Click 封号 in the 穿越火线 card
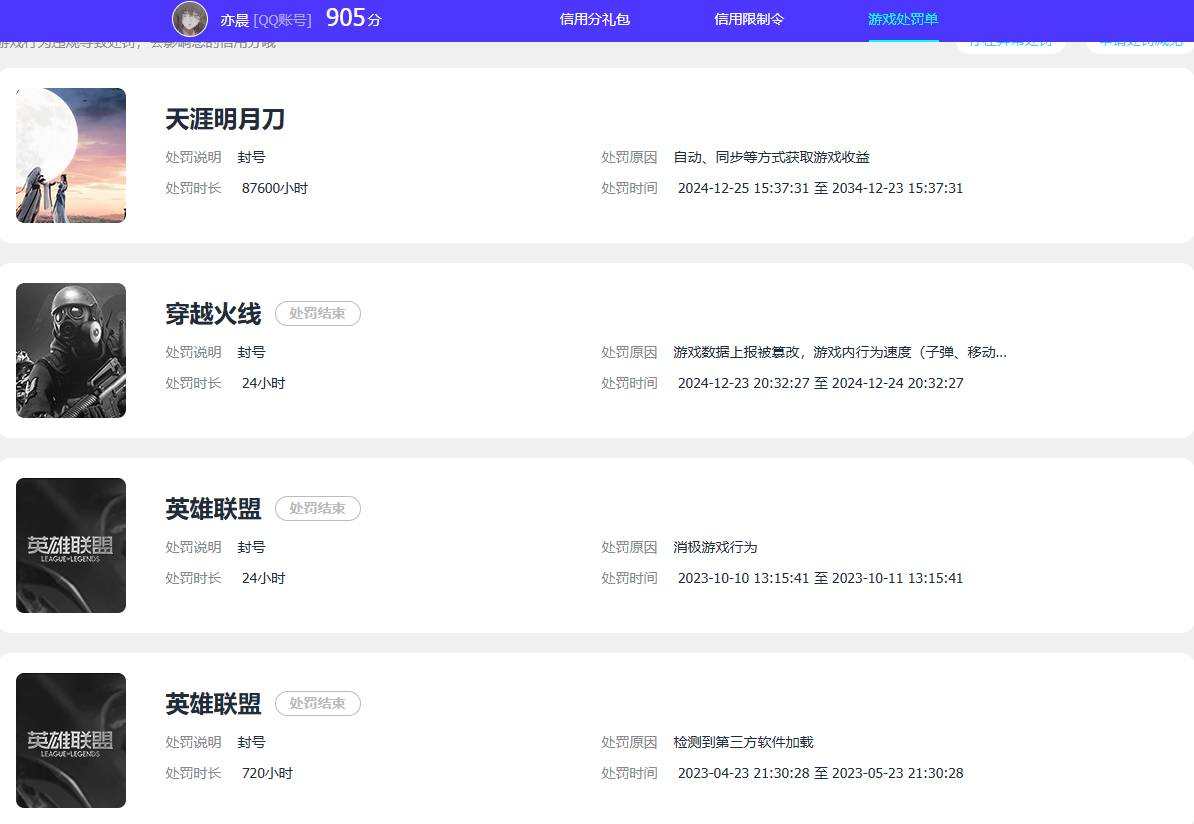 click(x=251, y=353)
